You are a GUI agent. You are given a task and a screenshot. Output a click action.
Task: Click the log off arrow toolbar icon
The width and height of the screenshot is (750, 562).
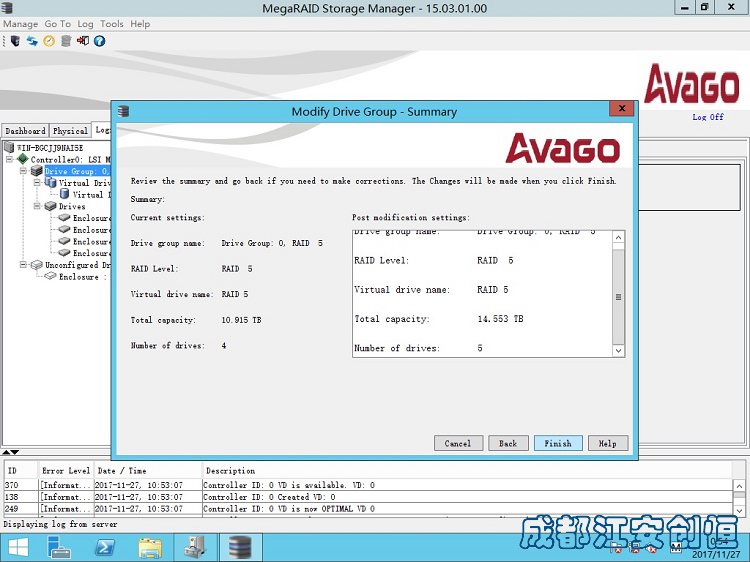point(83,41)
